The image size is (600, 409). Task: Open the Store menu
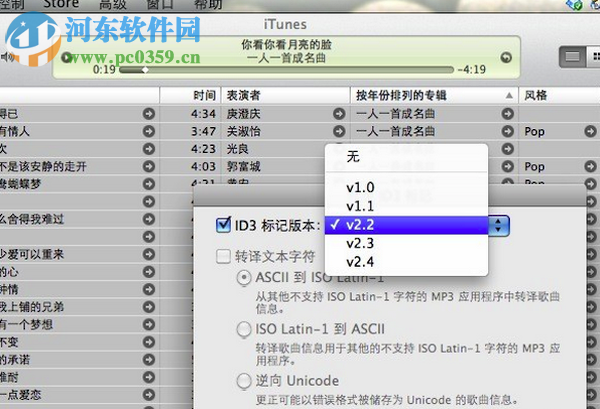[x=61, y=4]
